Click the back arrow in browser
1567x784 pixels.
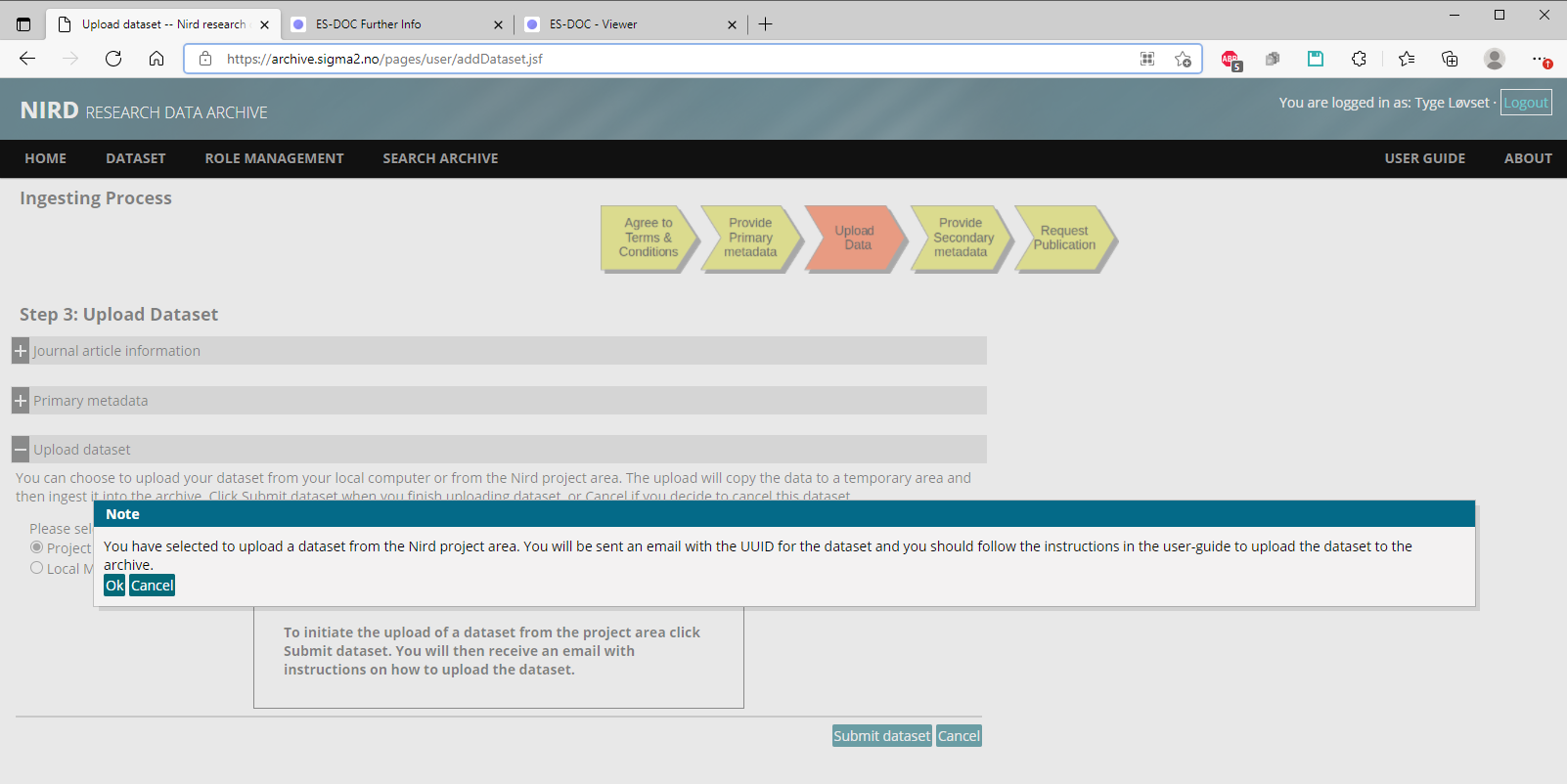(x=27, y=59)
